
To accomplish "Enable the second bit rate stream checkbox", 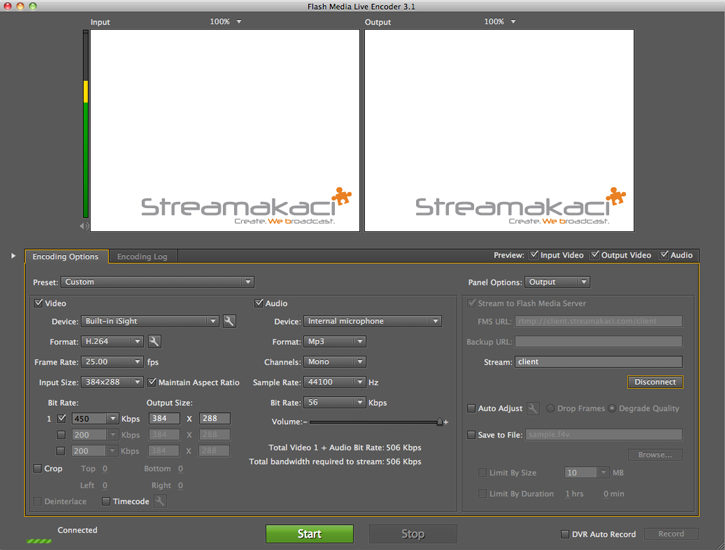I will (61, 435).
